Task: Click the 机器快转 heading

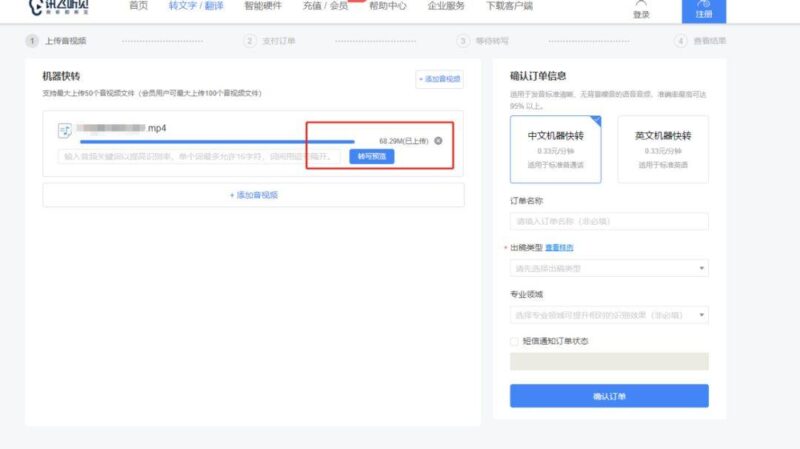Action: tap(61, 76)
